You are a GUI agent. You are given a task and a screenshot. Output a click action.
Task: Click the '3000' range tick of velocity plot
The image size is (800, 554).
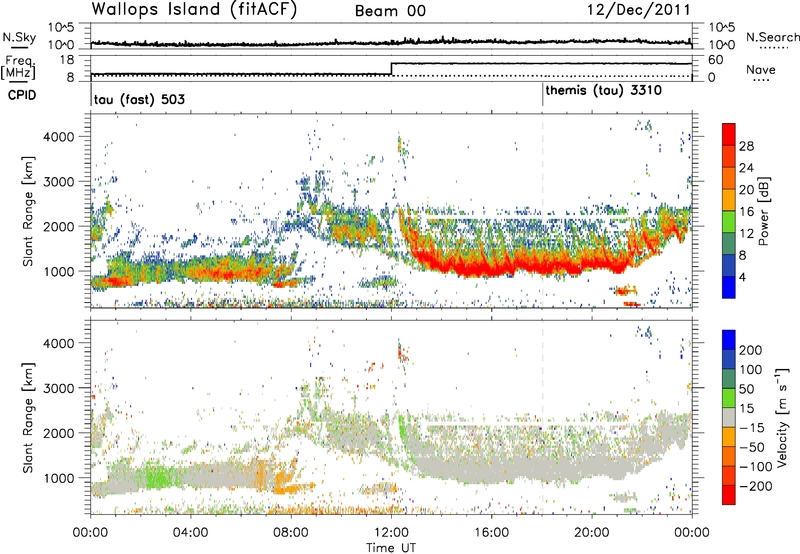pos(58,388)
